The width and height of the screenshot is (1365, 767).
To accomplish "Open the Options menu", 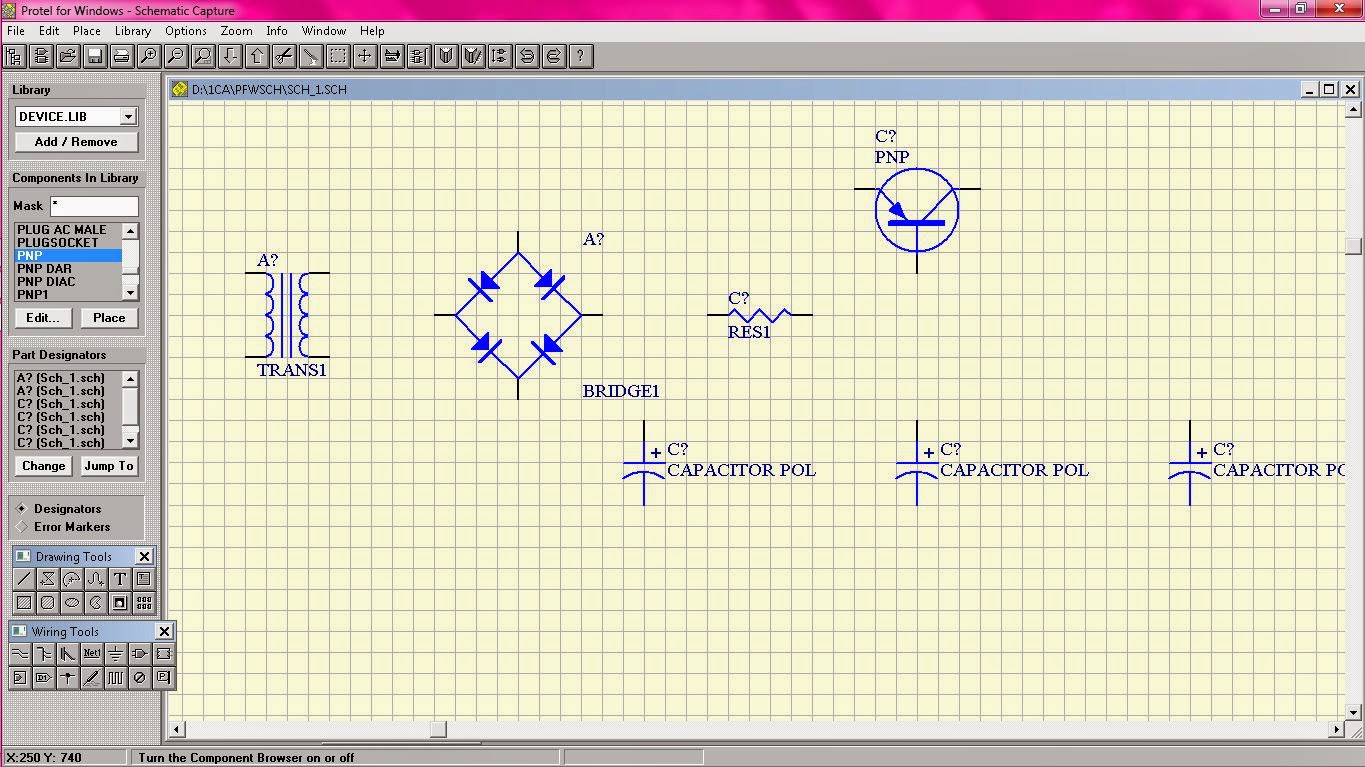I will 186,31.
